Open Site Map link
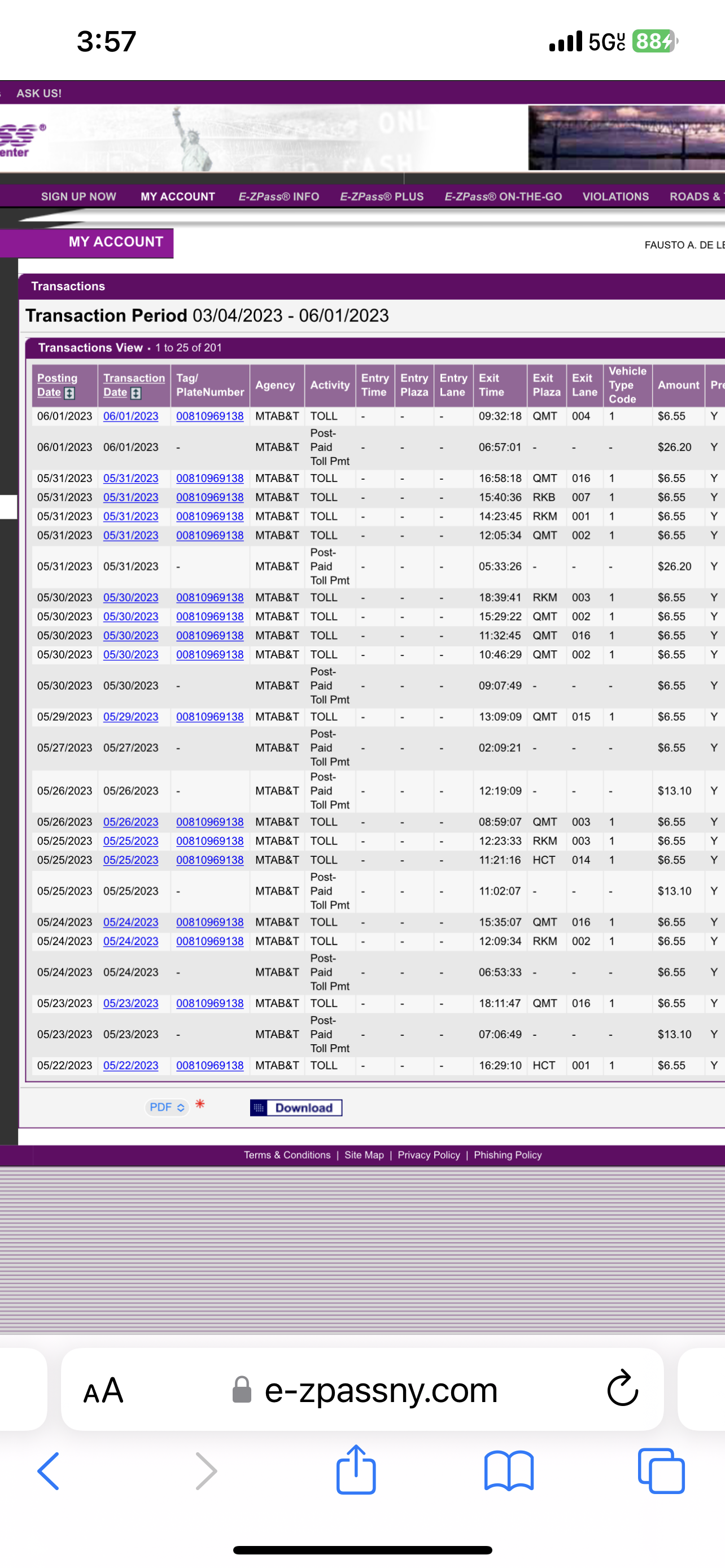This screenshot has width=725, height=1568. [x=364, y=1155]
